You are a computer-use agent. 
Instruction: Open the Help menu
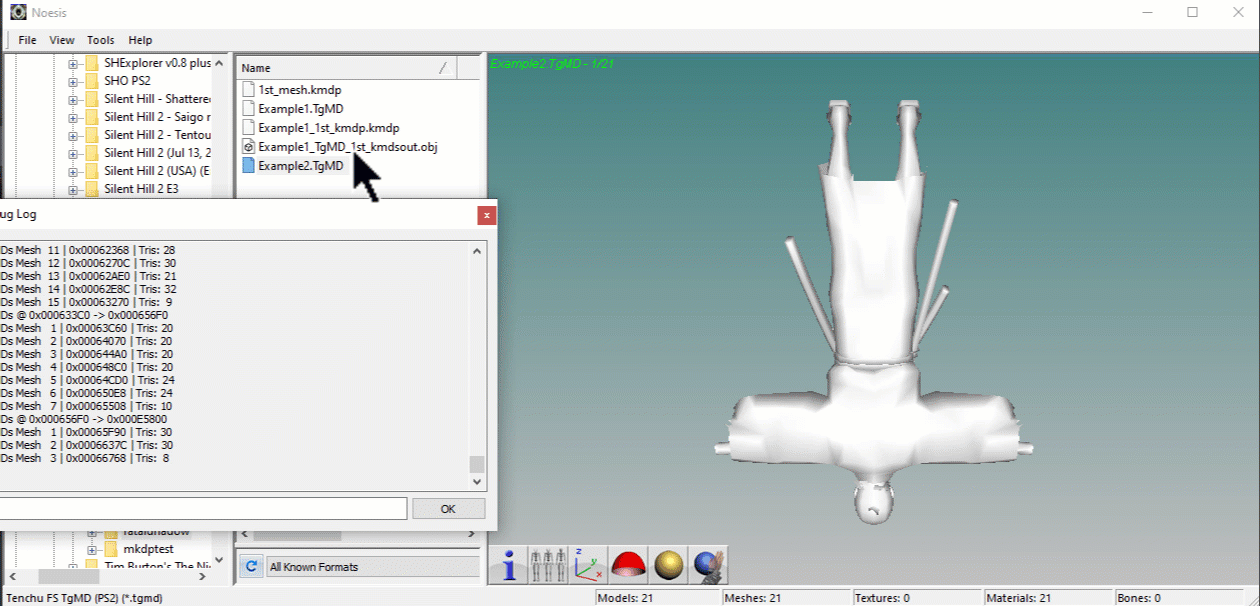click(140, 40)
